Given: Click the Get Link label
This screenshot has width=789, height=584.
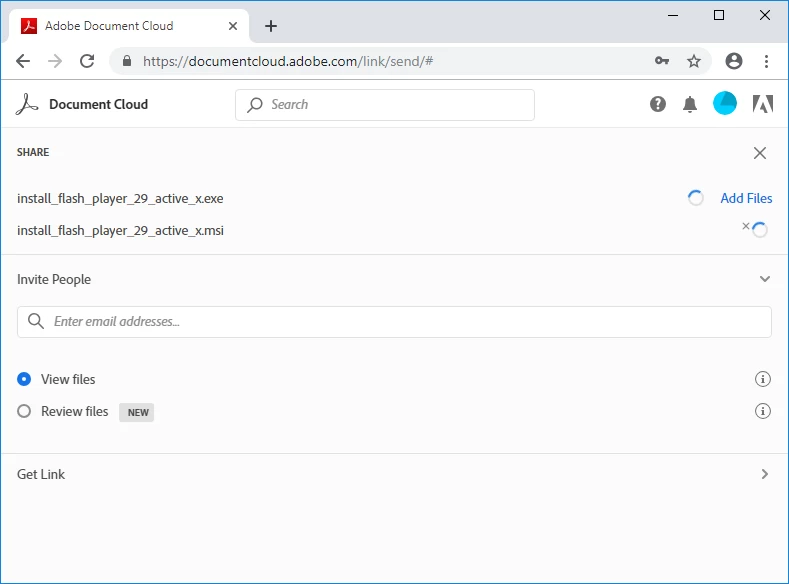Looking at the screenshot, I should pyautogui.click(x=41, y=474).
